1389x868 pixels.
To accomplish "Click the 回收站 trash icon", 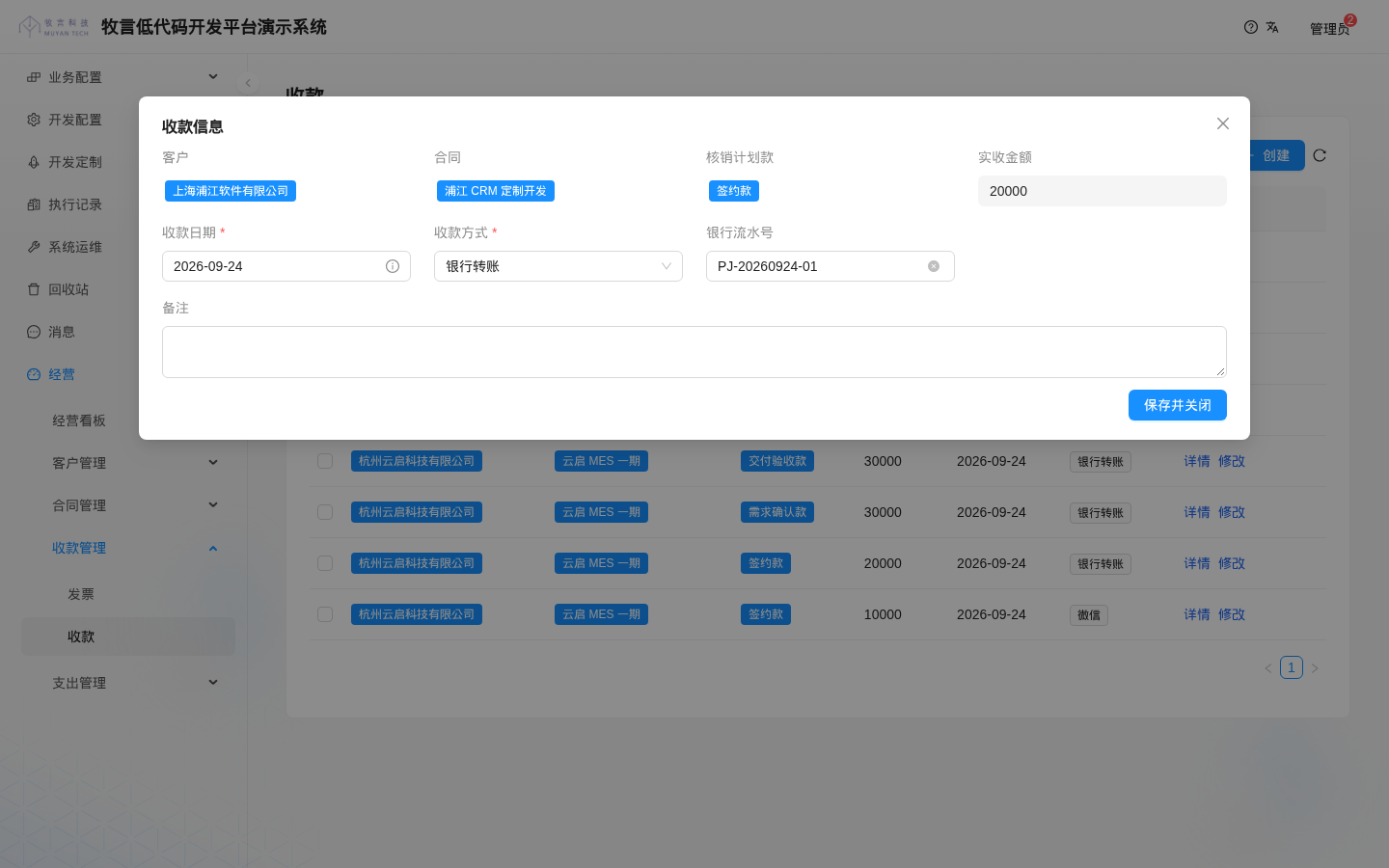I will (34, 289).
